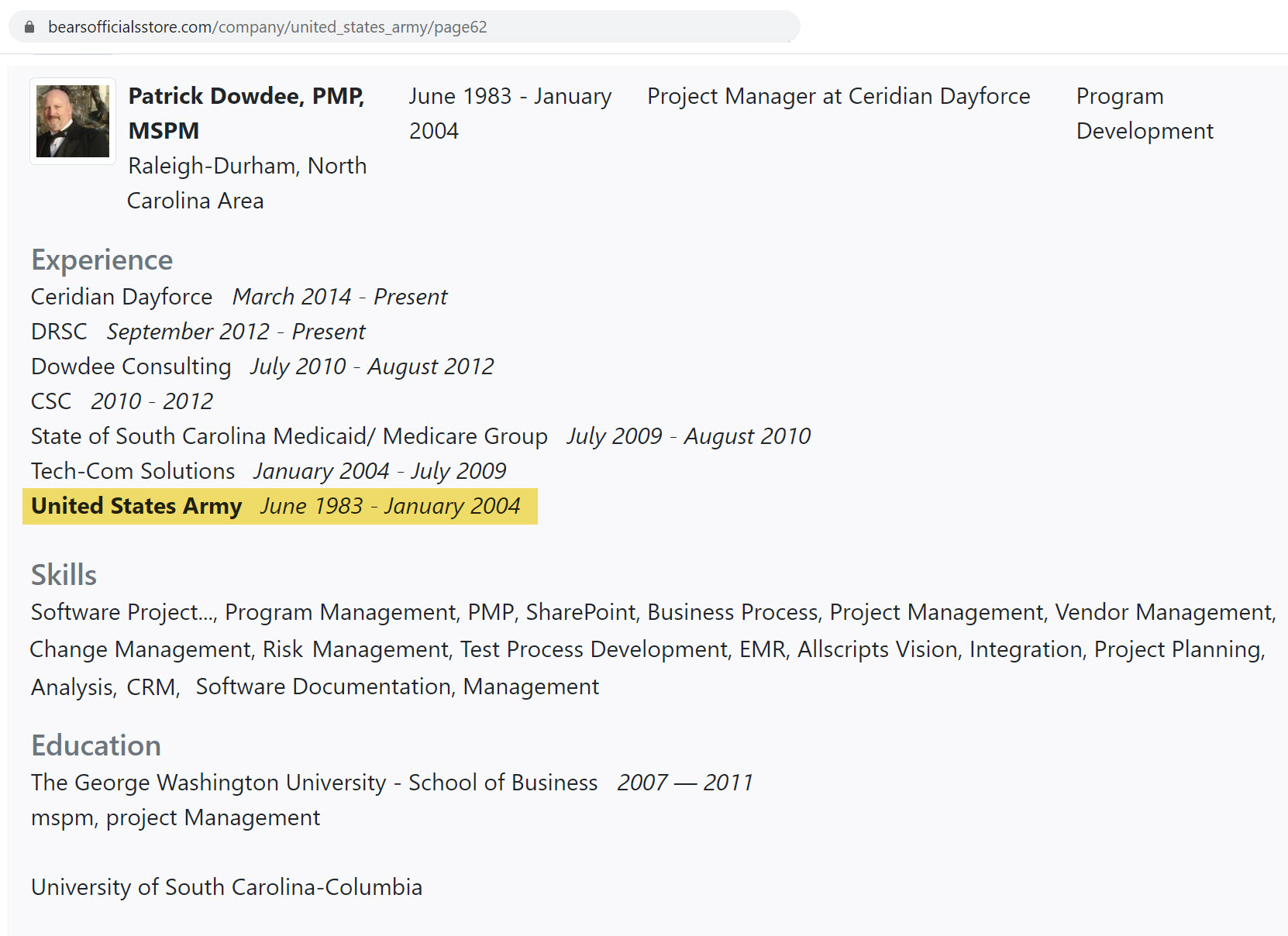Click the 'Vendor Management' skill
The width and height of the screenshot is (1288, 936).
[x=1164, y=612]
